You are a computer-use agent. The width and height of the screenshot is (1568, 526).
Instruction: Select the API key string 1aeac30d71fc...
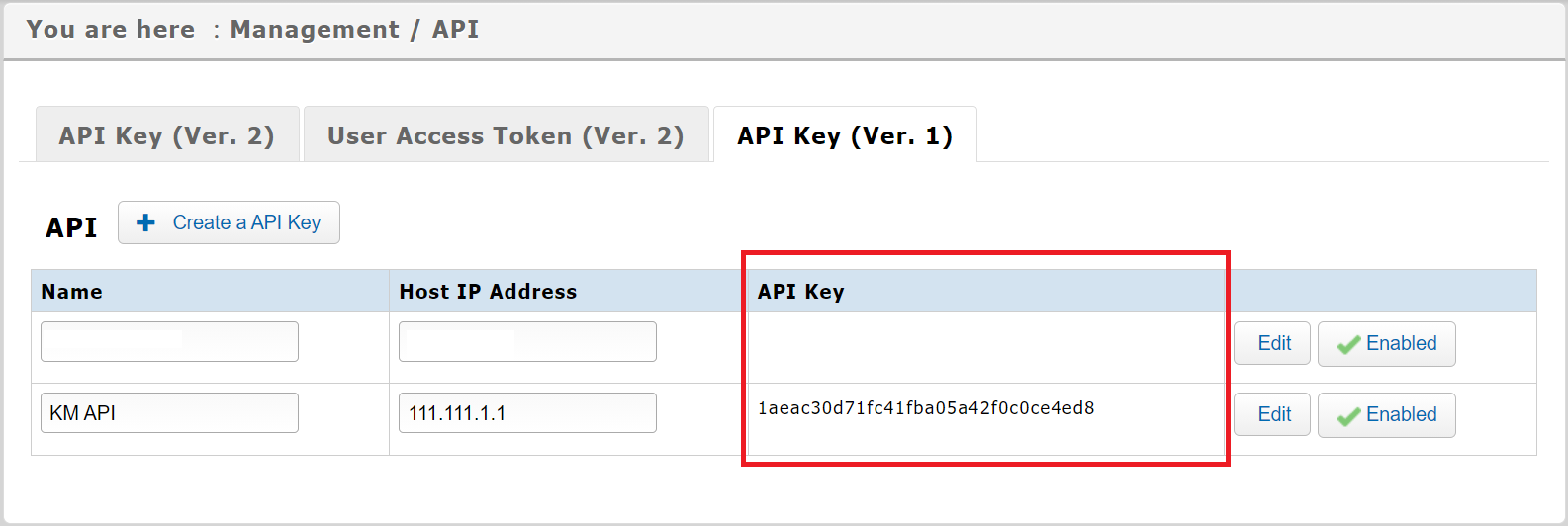point(925,408)
